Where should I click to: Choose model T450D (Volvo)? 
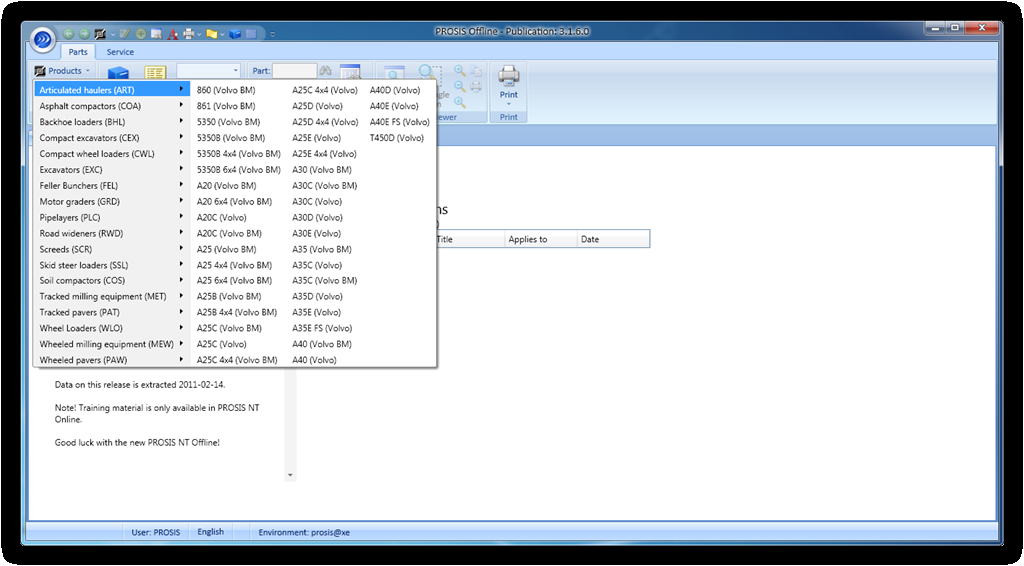(x=397, y=138)
